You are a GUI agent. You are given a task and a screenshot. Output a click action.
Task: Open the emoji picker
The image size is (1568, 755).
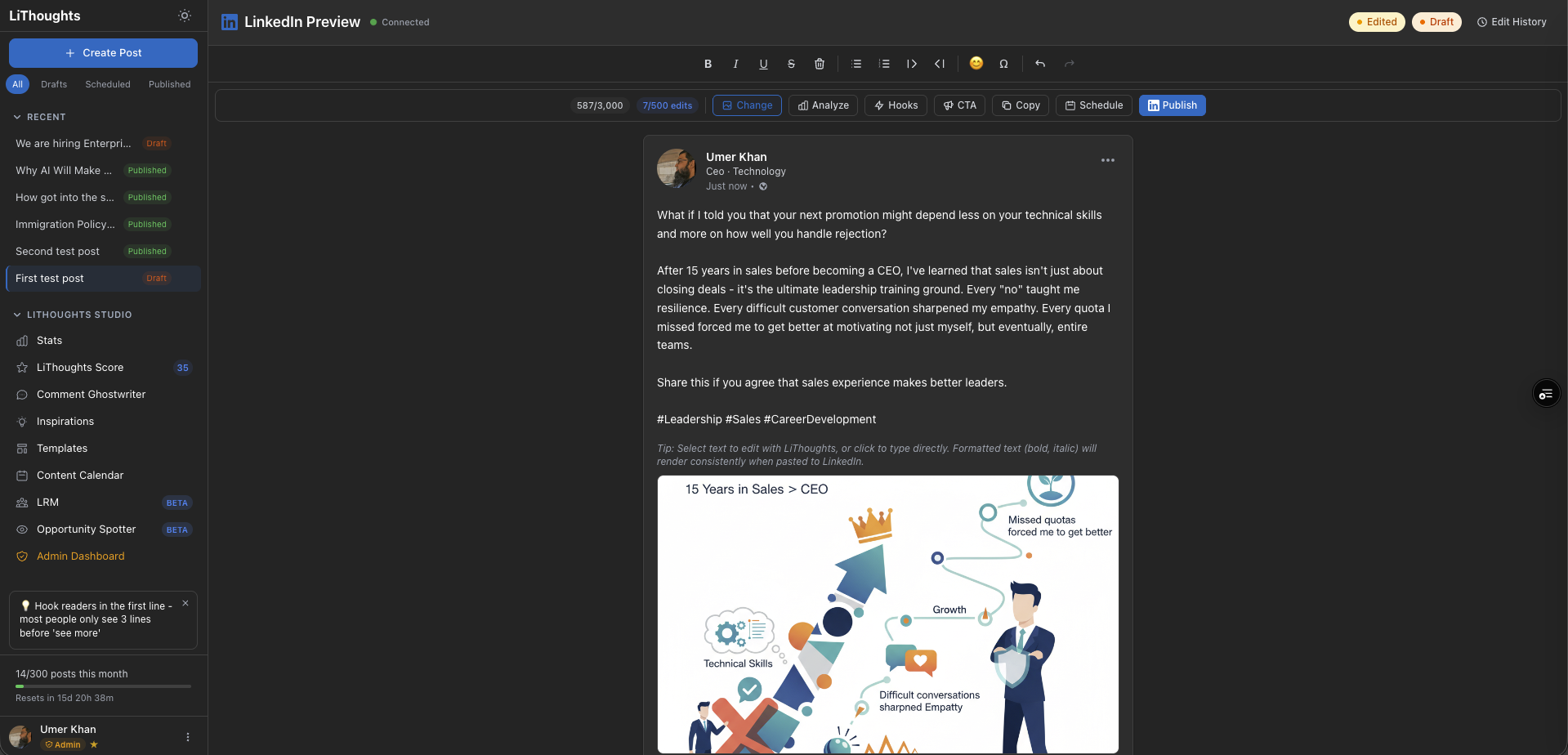tap(976, 63)
